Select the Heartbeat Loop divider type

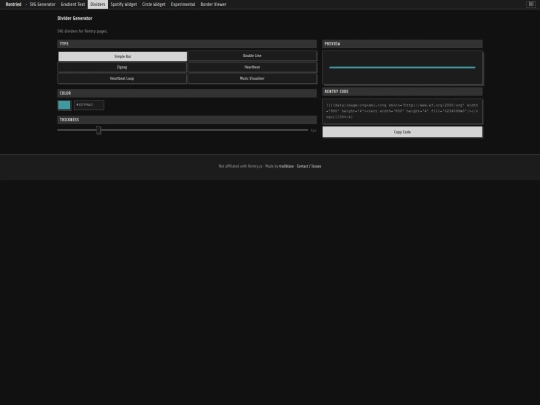point(122,79)
